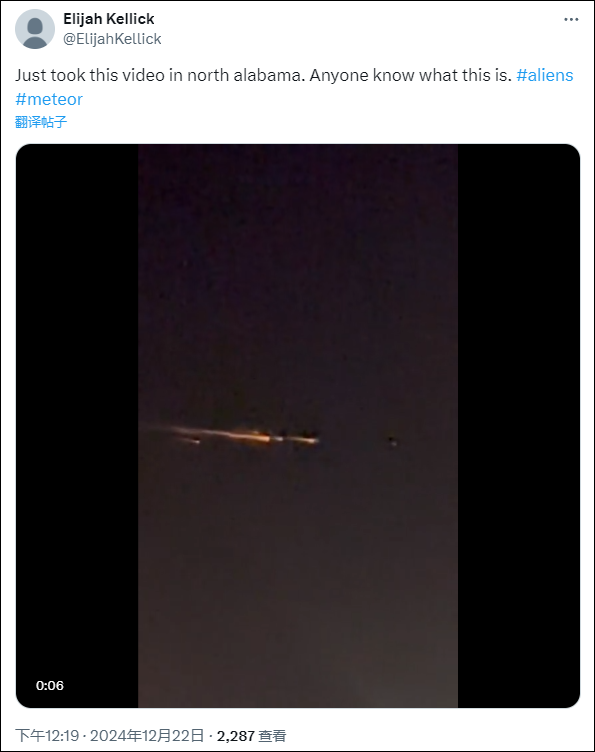Open the Elijah Kellick display name link
Viewport: 595px width, 752px height.
click(109, 19)
